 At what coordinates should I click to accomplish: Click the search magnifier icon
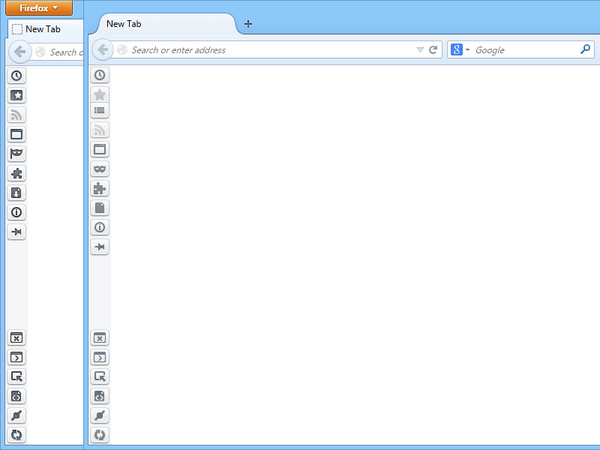(585, 49)
